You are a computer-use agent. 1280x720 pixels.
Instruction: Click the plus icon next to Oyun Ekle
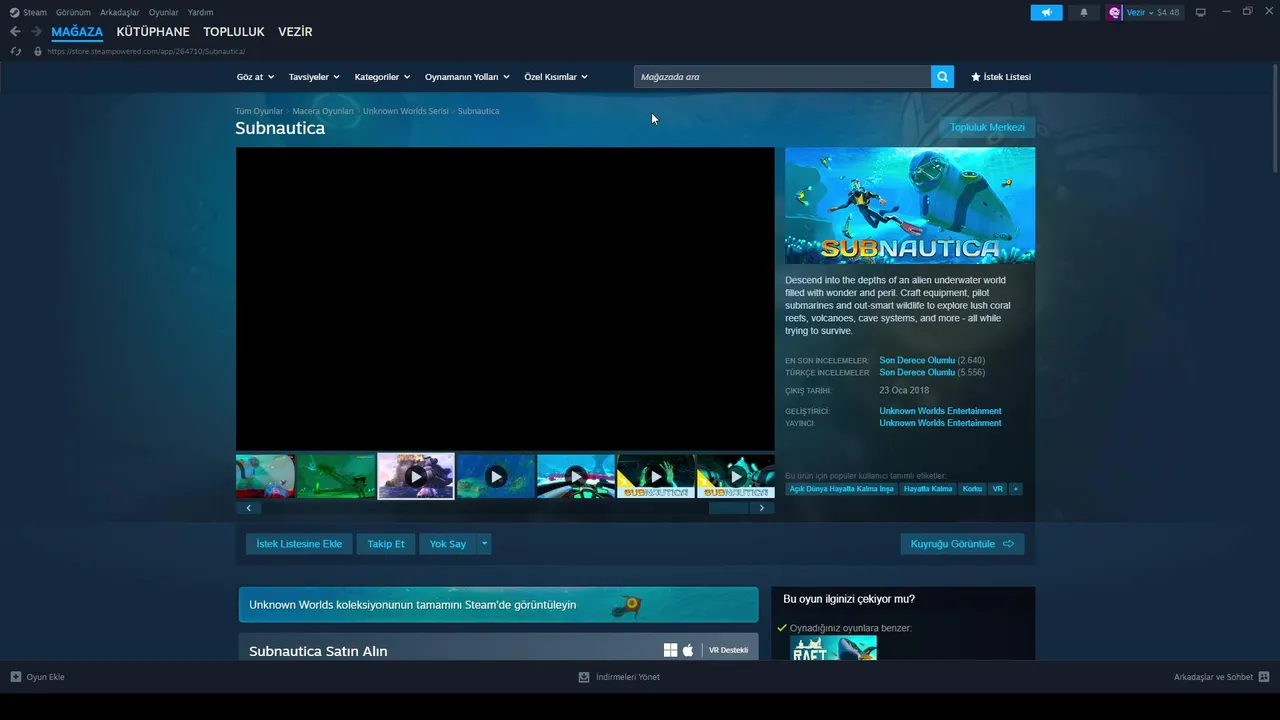point(15,677)
